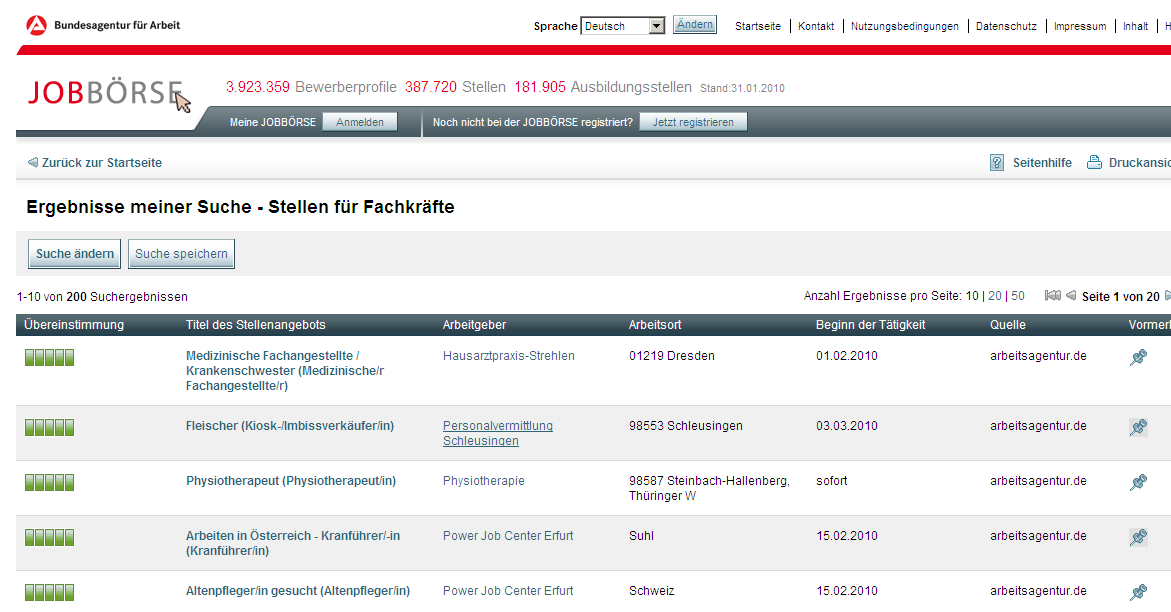Click the Suche ändern button
The height and width of the screenshot is (612, 1171).
click(x=75, y=254)
